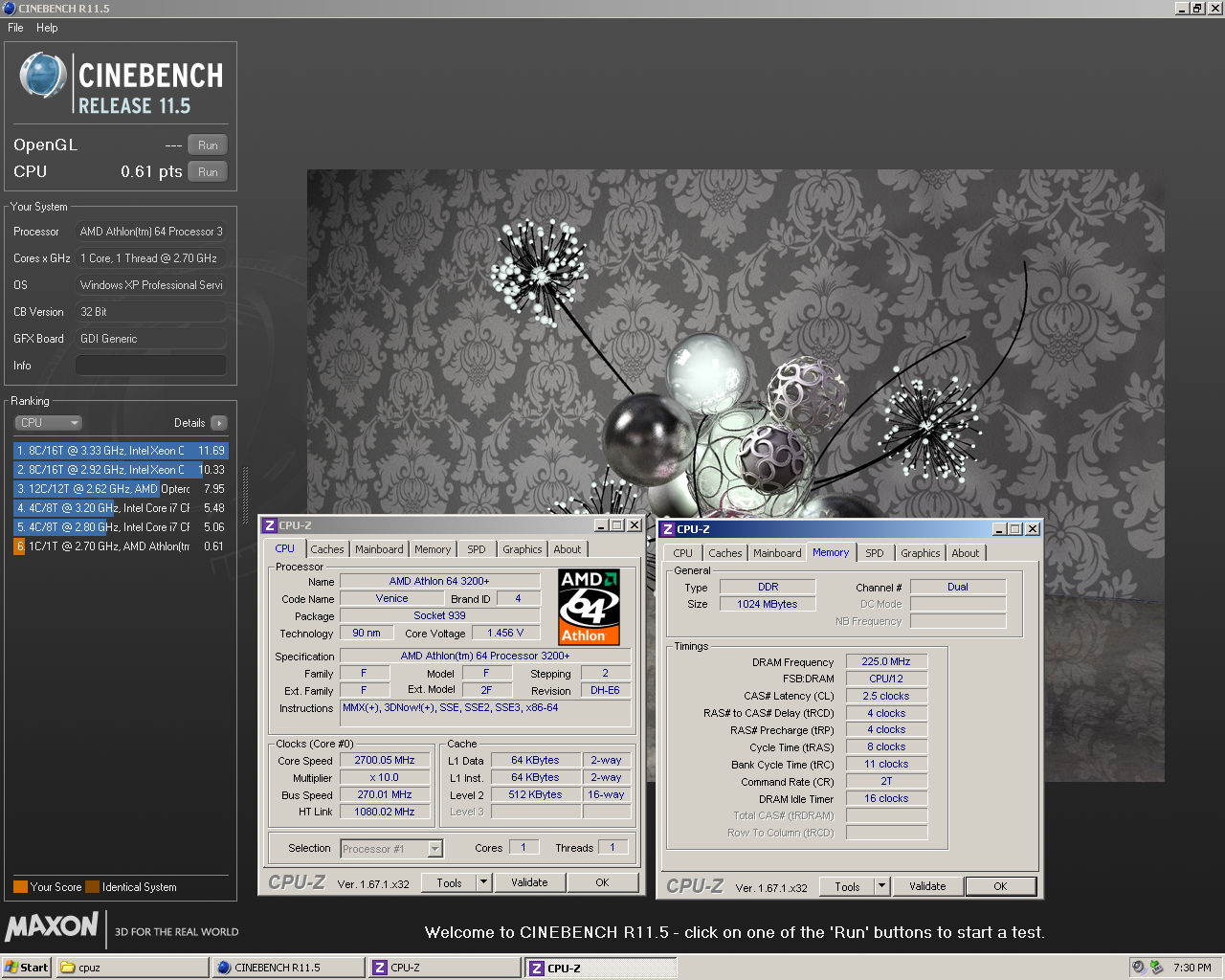
Task: Click the Ranking Details arrow button
Action: (x=219, y=423)
